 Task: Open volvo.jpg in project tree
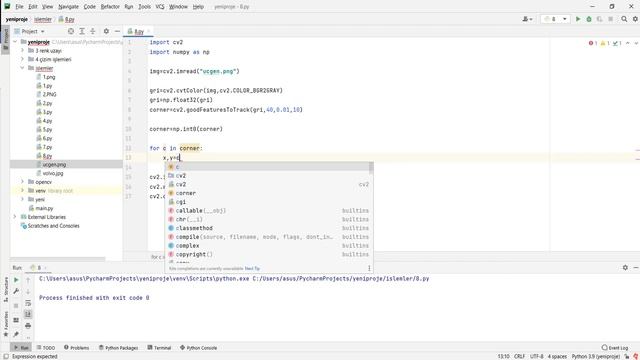click(53, 173)
